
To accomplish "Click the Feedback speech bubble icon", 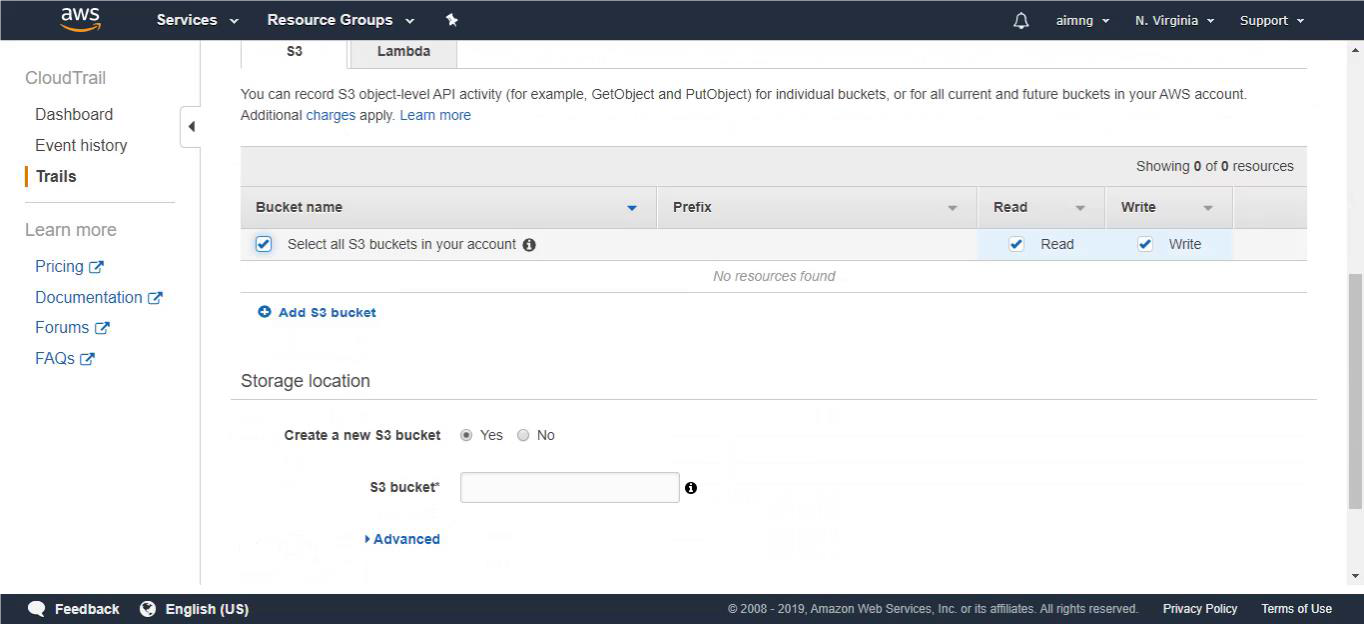I will pyautogui.click(x=37, y=609).
